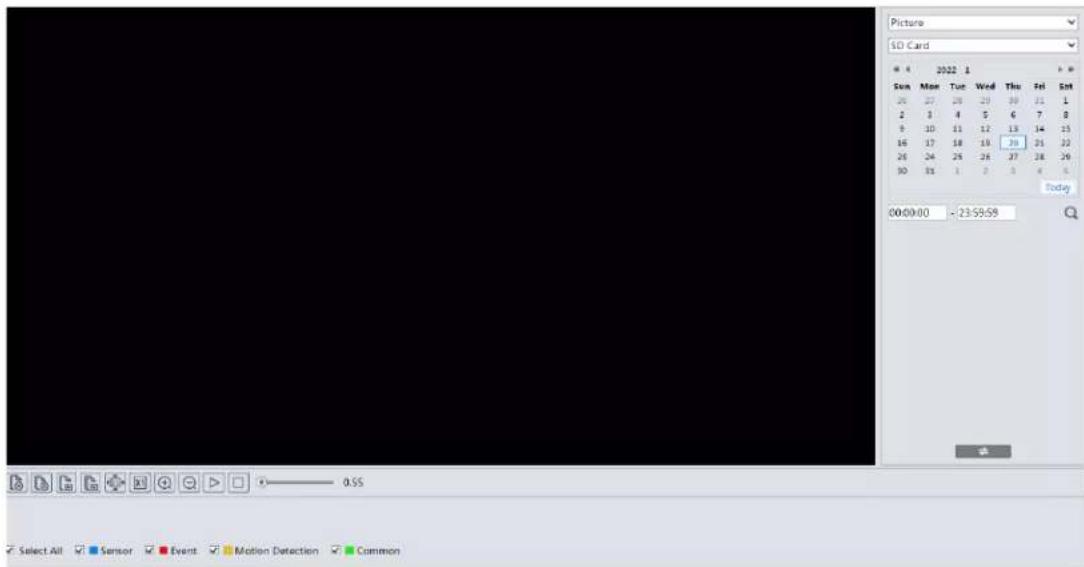The width and height of the screenshot is (1084, 567).
Task: Select date 12 in the calendar
Action: [985, 129]
